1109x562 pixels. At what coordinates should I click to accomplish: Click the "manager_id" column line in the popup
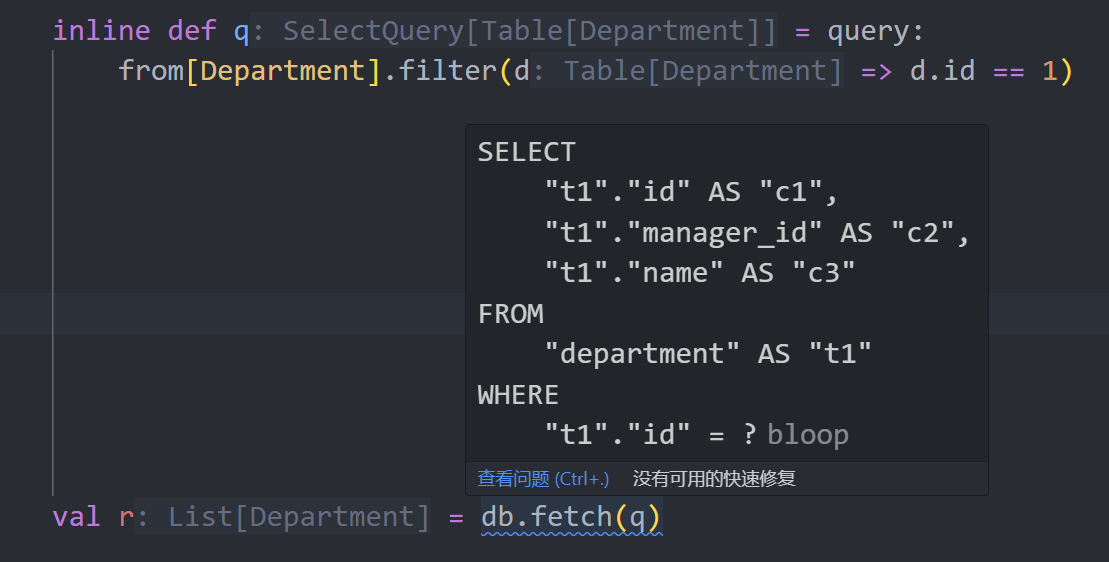click(x=757, y=233)
